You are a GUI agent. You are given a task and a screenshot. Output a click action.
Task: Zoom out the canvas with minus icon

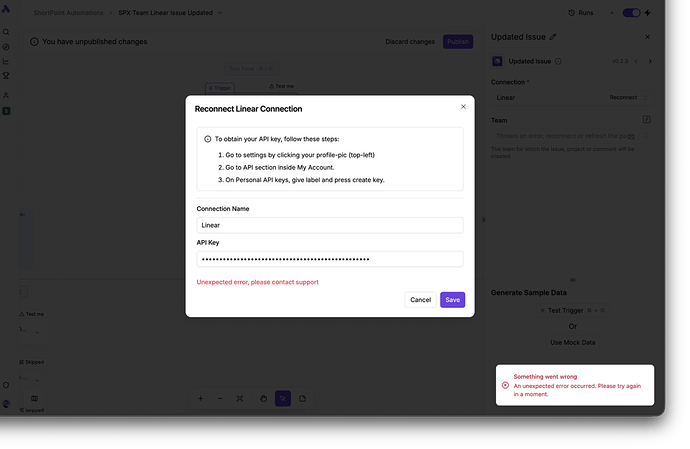[220, 398]
